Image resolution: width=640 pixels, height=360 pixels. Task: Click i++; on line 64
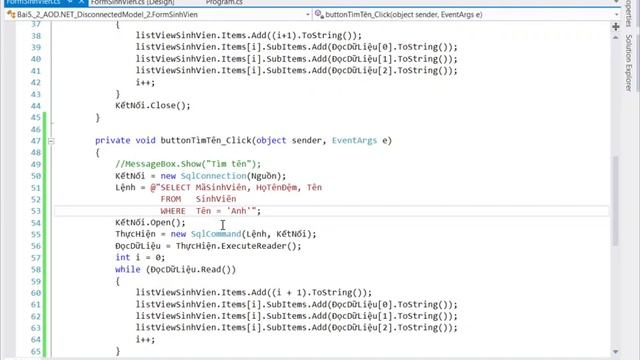[145, 340]
